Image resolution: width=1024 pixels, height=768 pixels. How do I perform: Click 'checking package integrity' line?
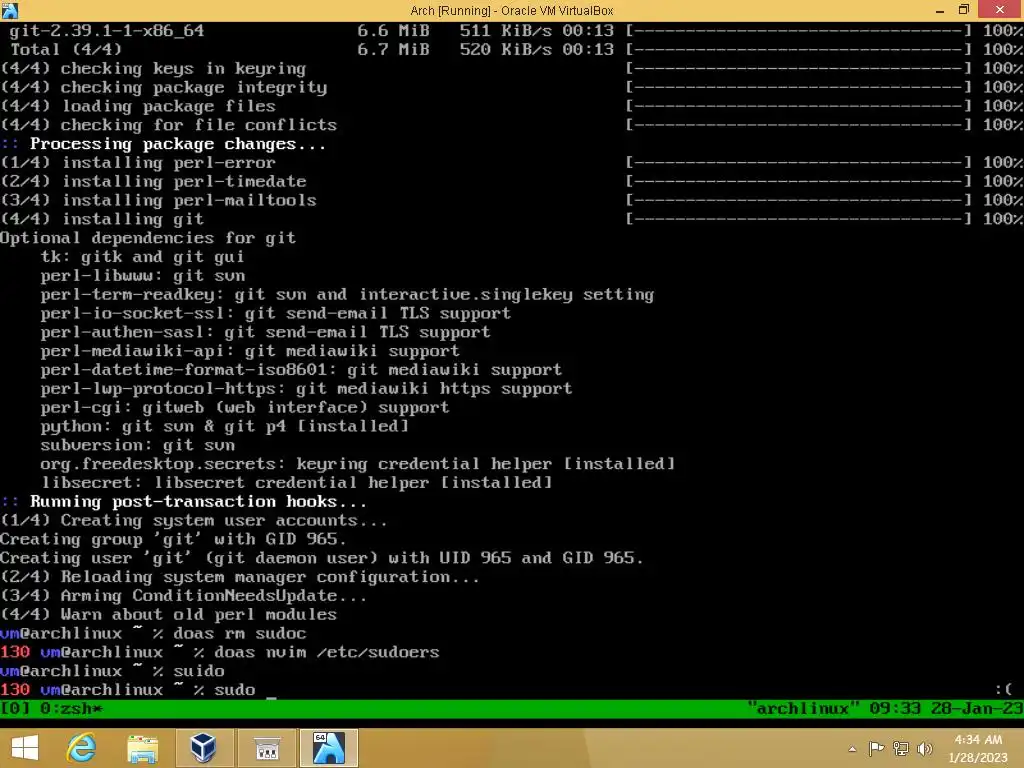[163, 88]
